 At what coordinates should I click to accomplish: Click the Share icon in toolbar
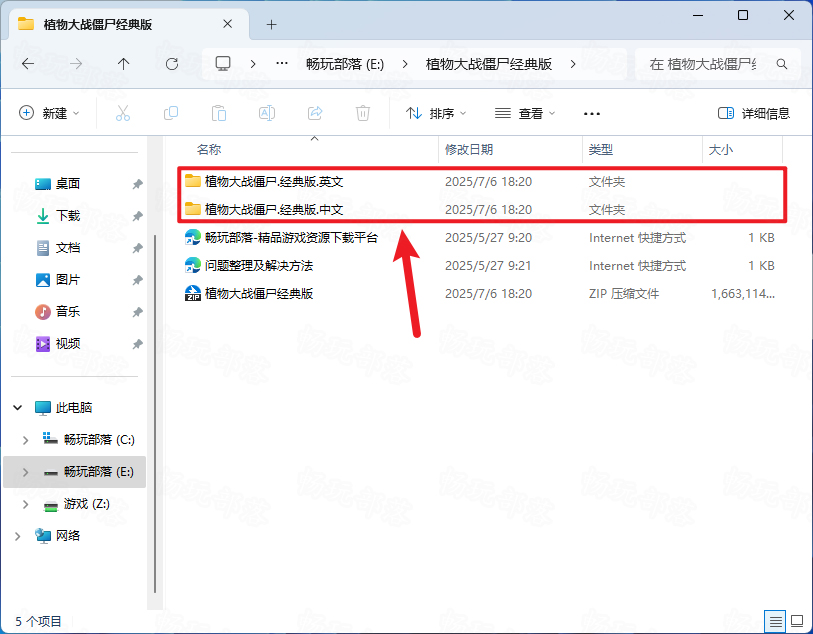click(315, 113)
